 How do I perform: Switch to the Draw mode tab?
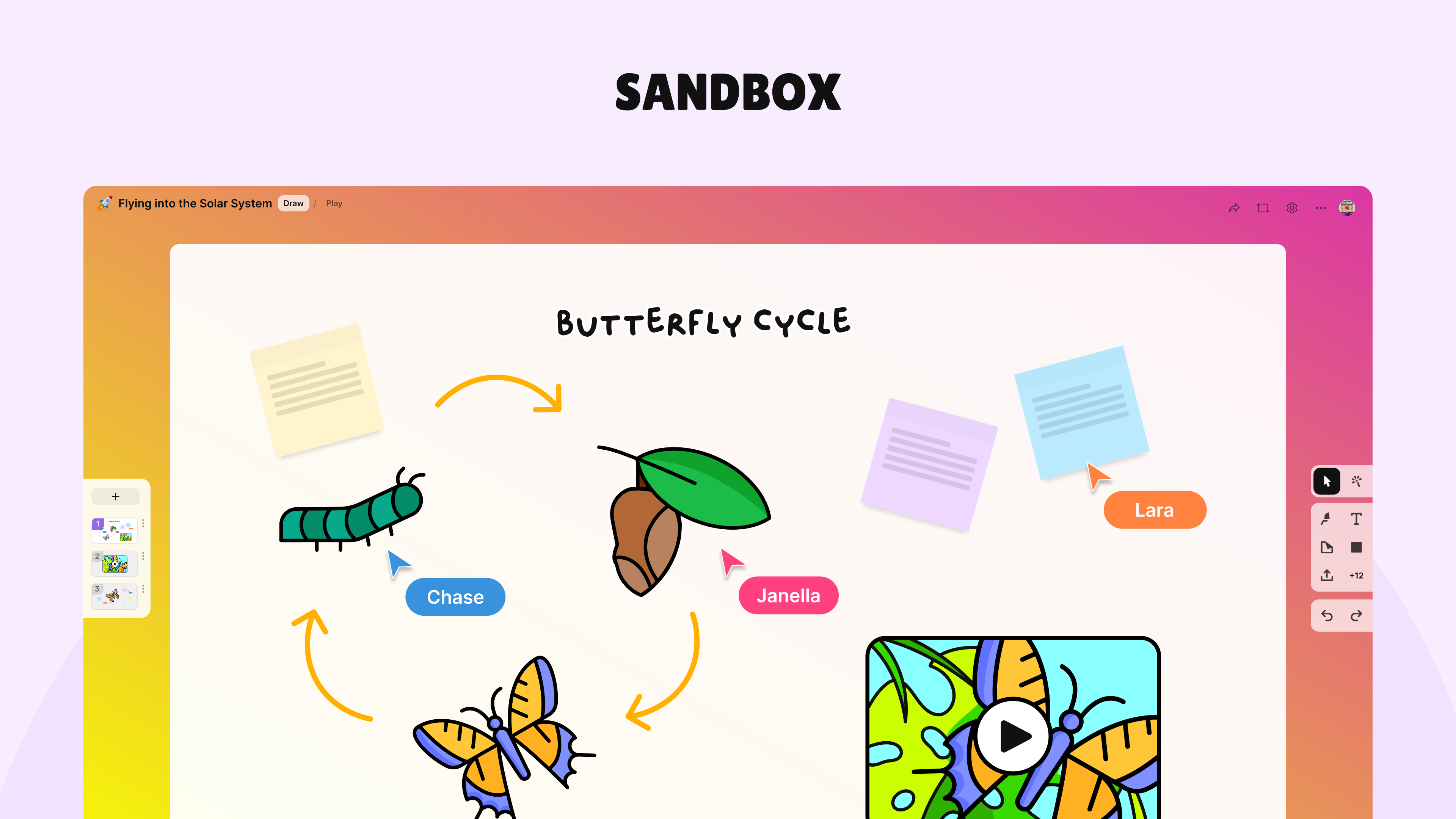click(293, 203)
